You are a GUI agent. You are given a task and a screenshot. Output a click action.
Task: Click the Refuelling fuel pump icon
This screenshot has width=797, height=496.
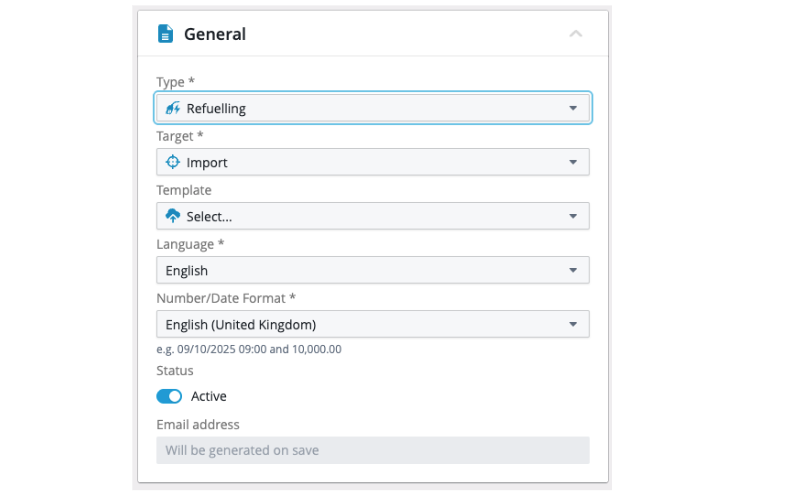point(173,108)
